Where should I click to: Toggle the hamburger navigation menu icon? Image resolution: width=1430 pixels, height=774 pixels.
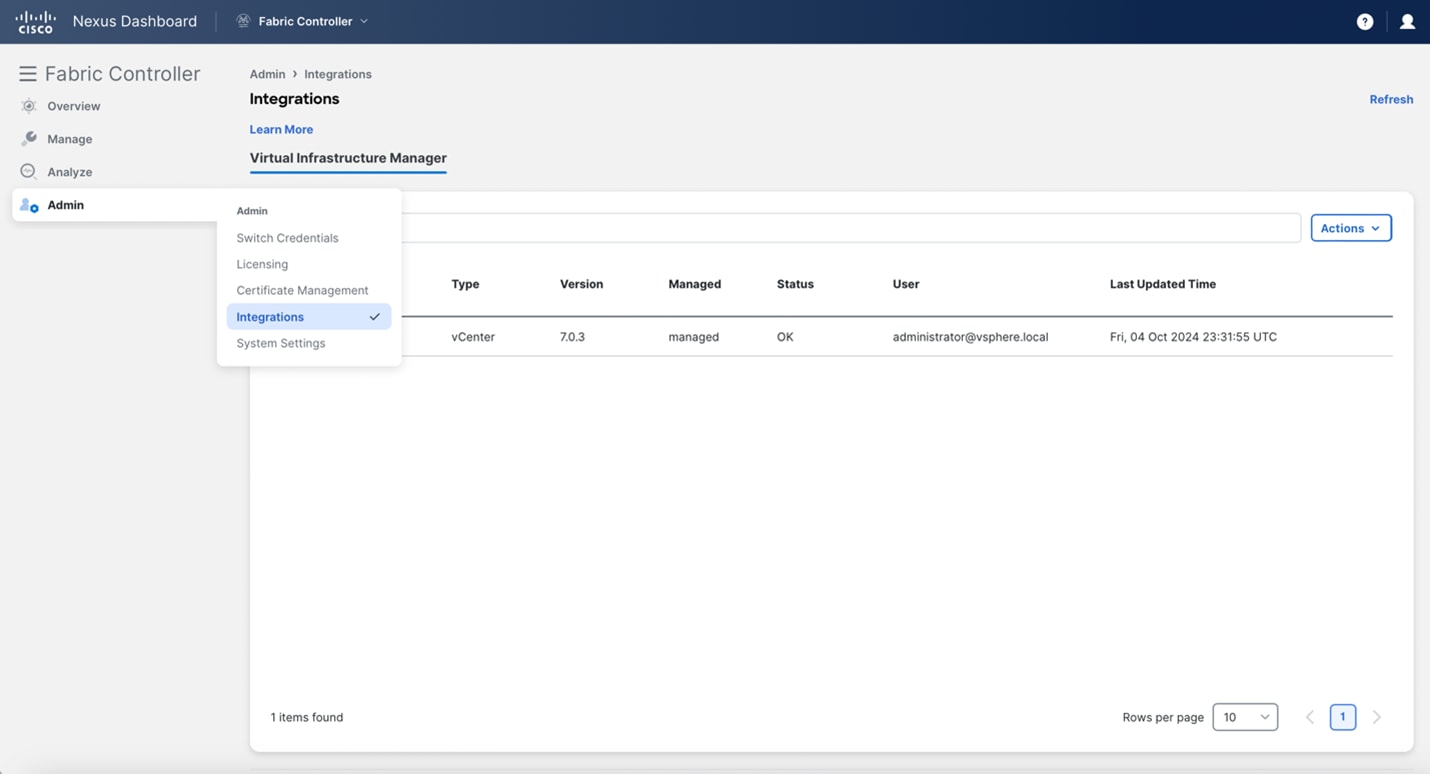click(x=28, y=74)
